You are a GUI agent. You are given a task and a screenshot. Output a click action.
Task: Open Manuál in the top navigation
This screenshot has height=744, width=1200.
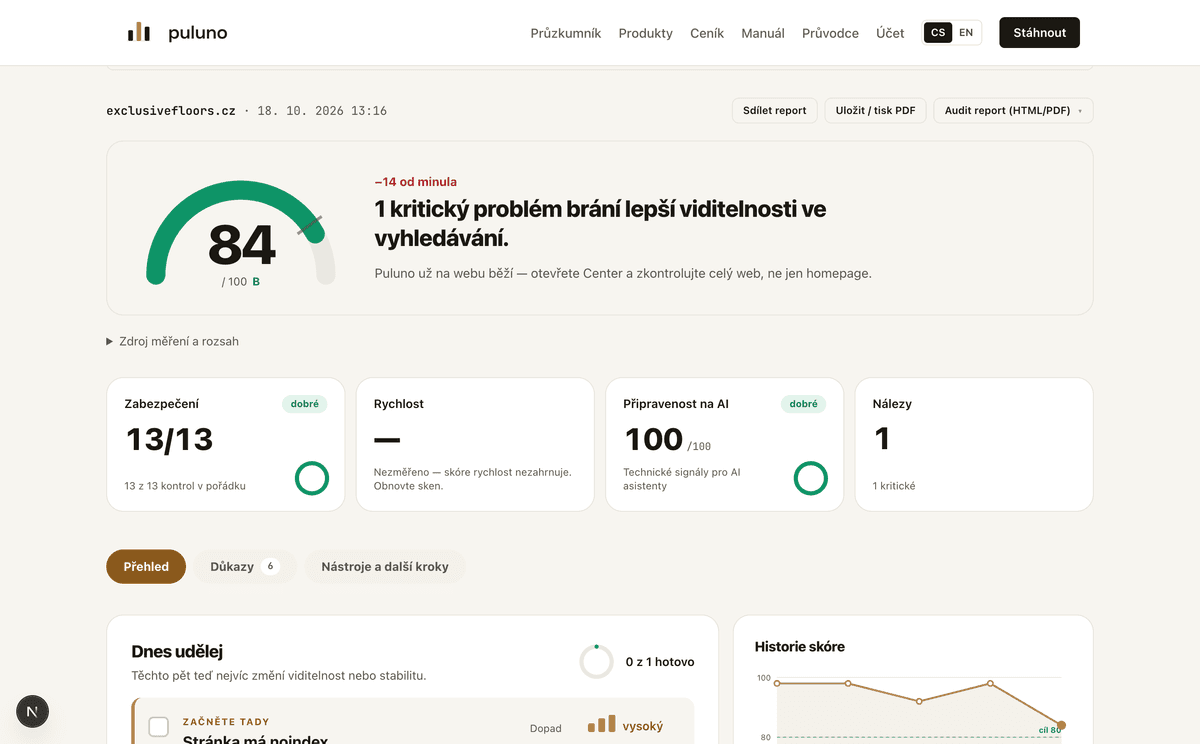coord(763,33)
